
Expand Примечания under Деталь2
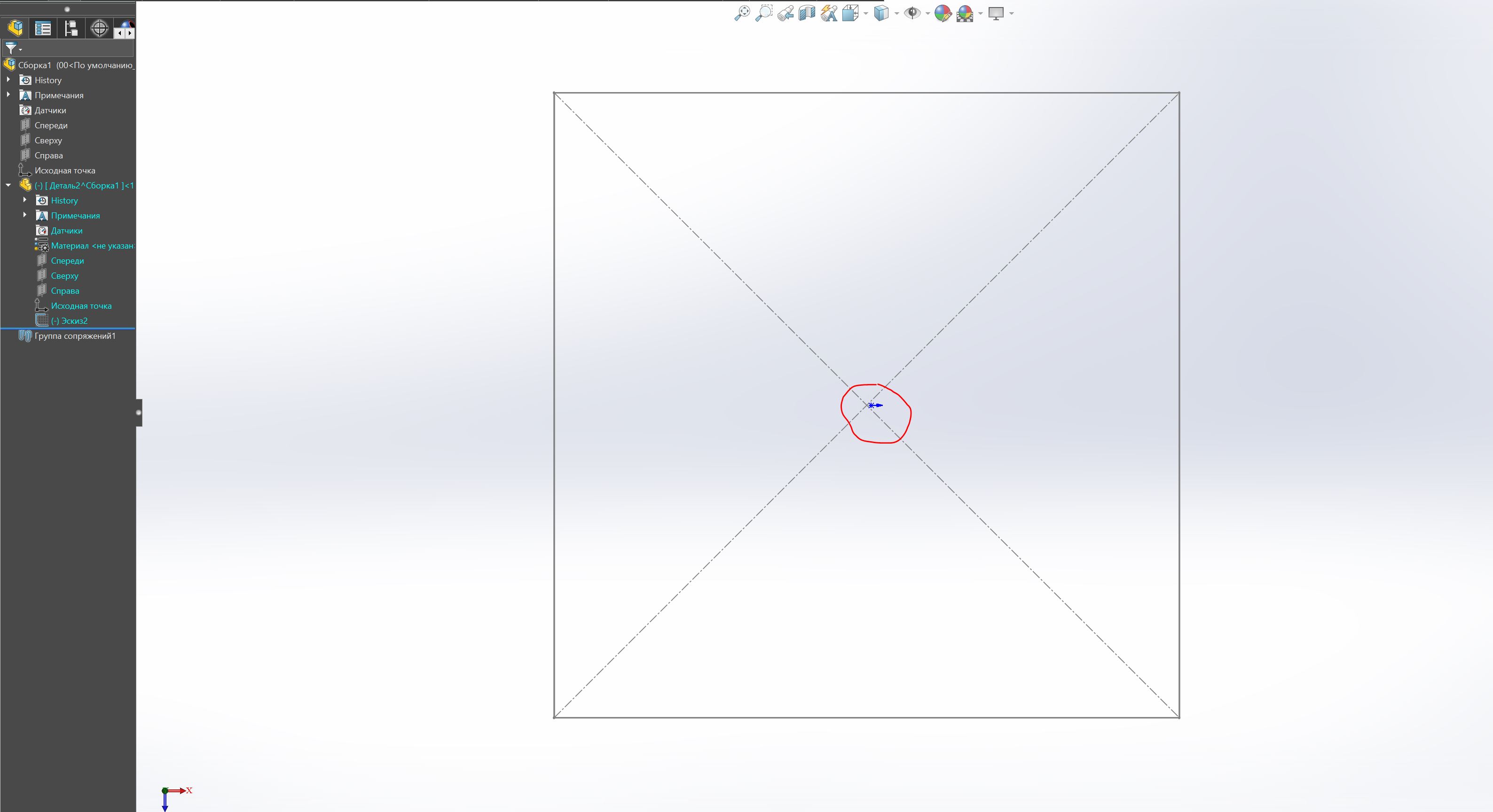point(25,215)
